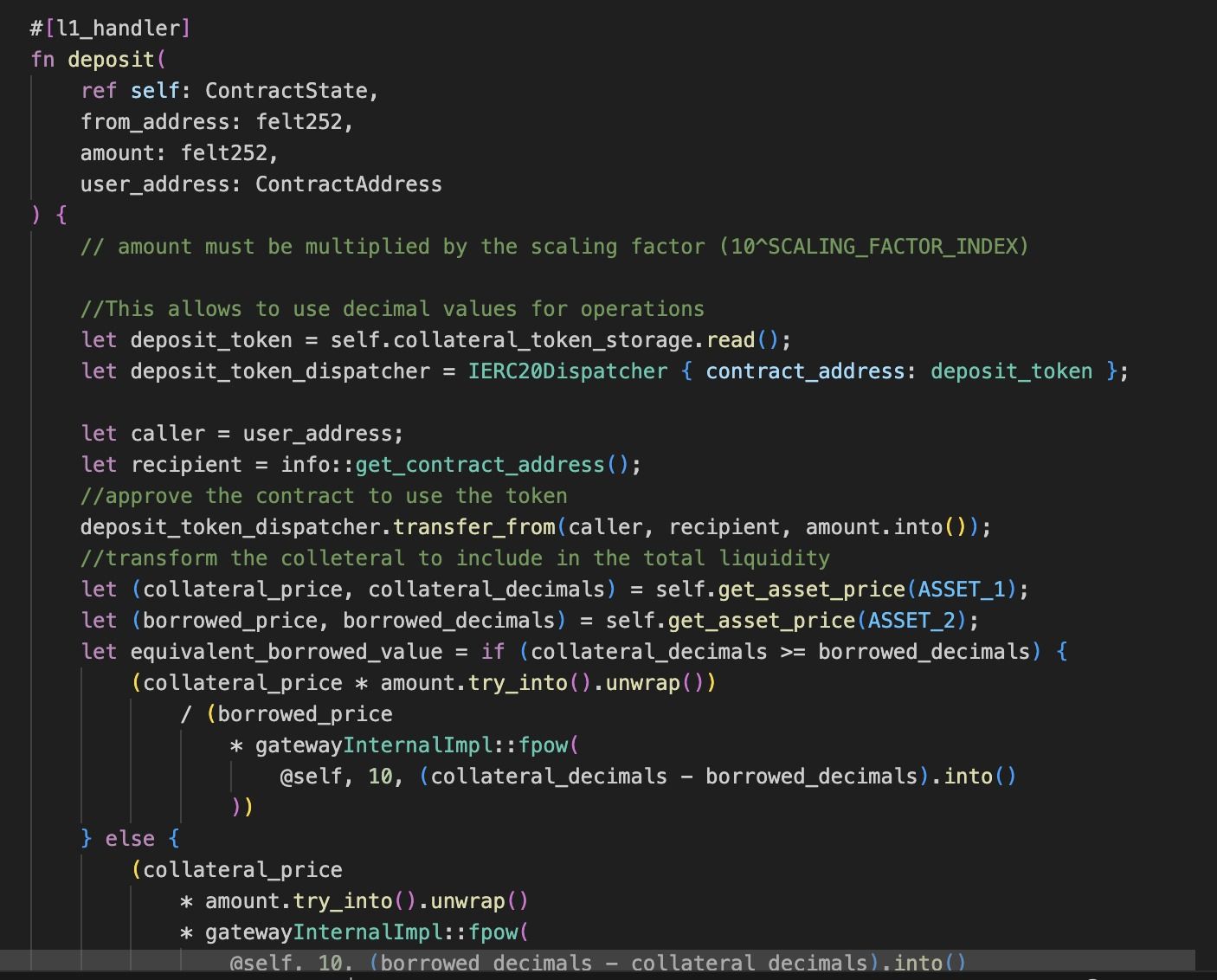Image resolution: width=1217 pixels, height=980 pixels.
Task: Click '@self' on the collateral_decimals - borrowed_decimals line
Action: pos(311,777)
